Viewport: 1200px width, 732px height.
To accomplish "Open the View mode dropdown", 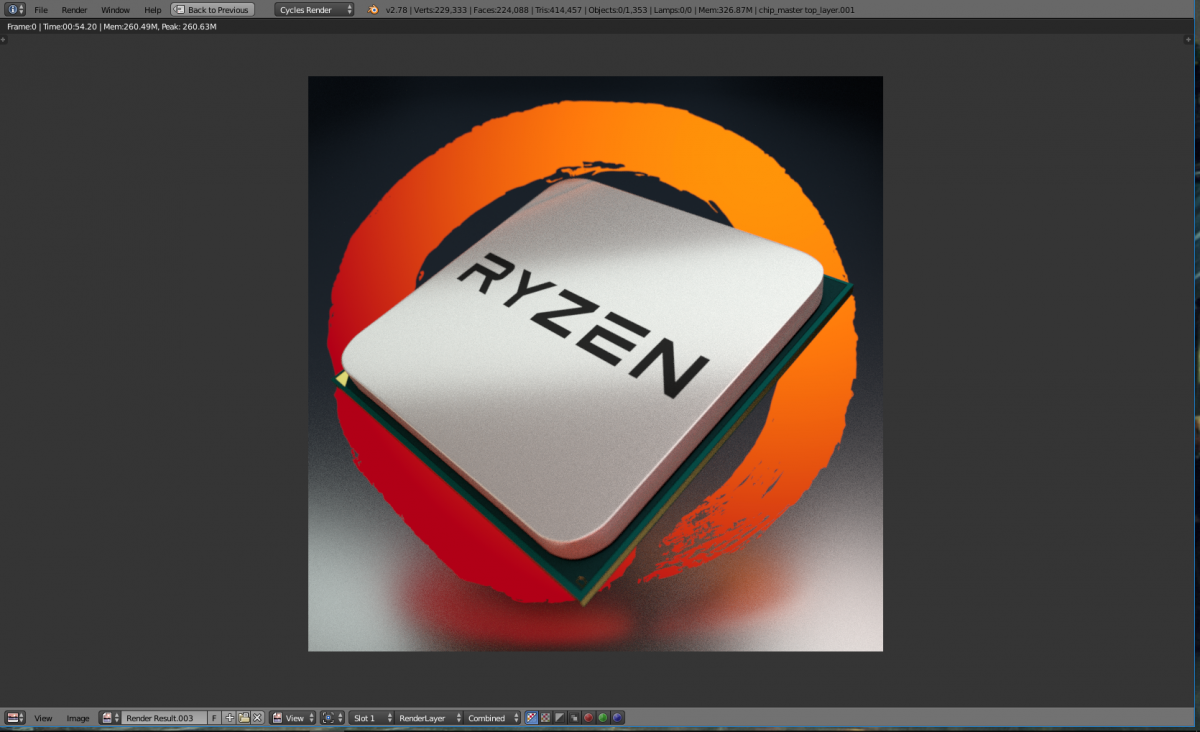I will pyautogui.click(x=293, y=718).
